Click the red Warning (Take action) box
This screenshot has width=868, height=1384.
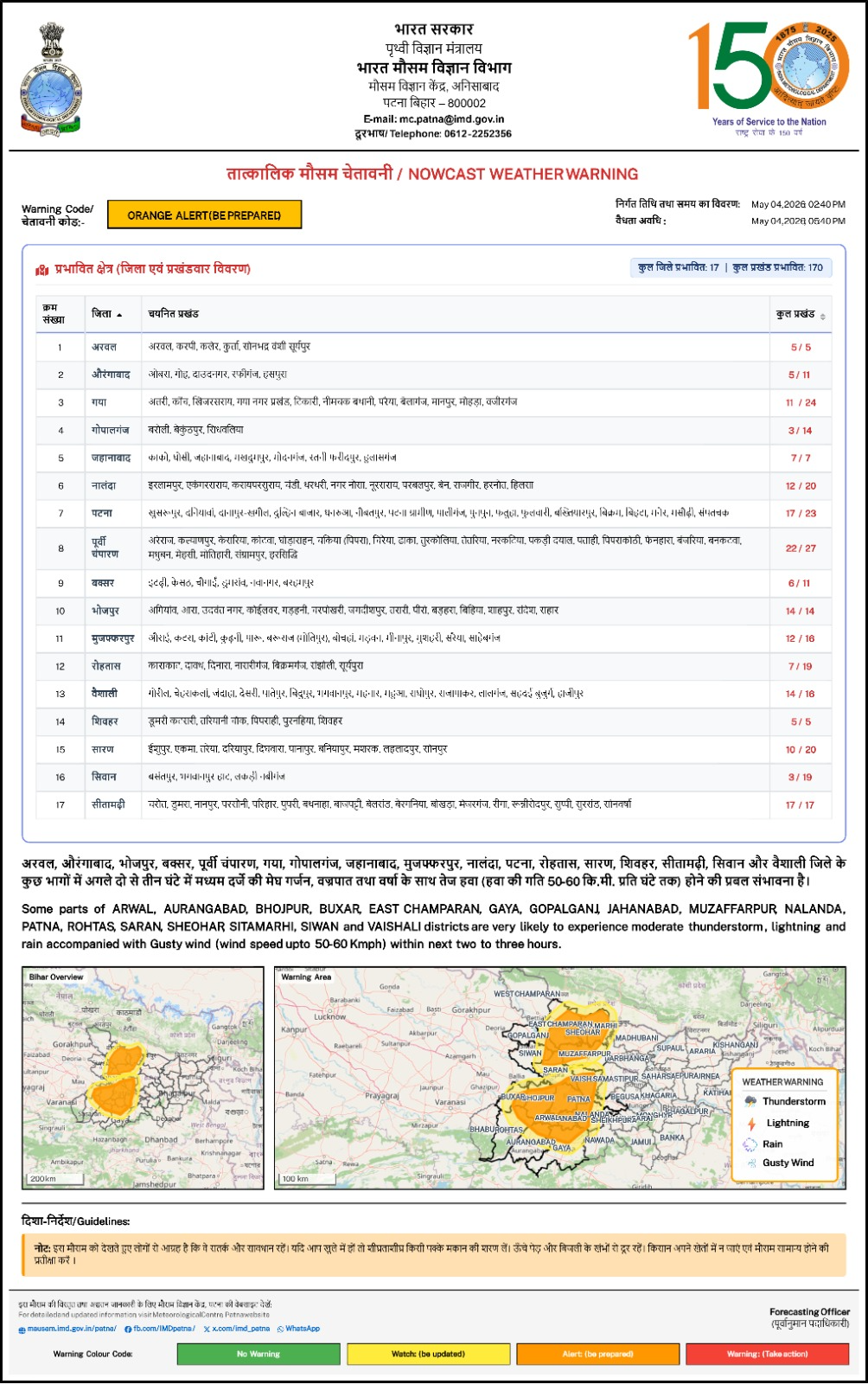(x=767, y=1354)
